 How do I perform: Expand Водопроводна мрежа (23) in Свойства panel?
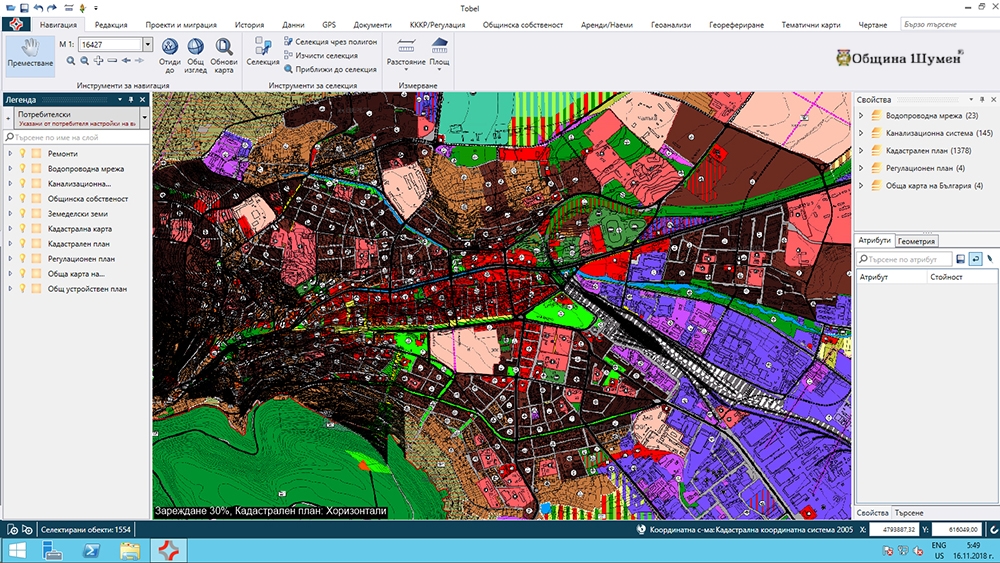862,116
